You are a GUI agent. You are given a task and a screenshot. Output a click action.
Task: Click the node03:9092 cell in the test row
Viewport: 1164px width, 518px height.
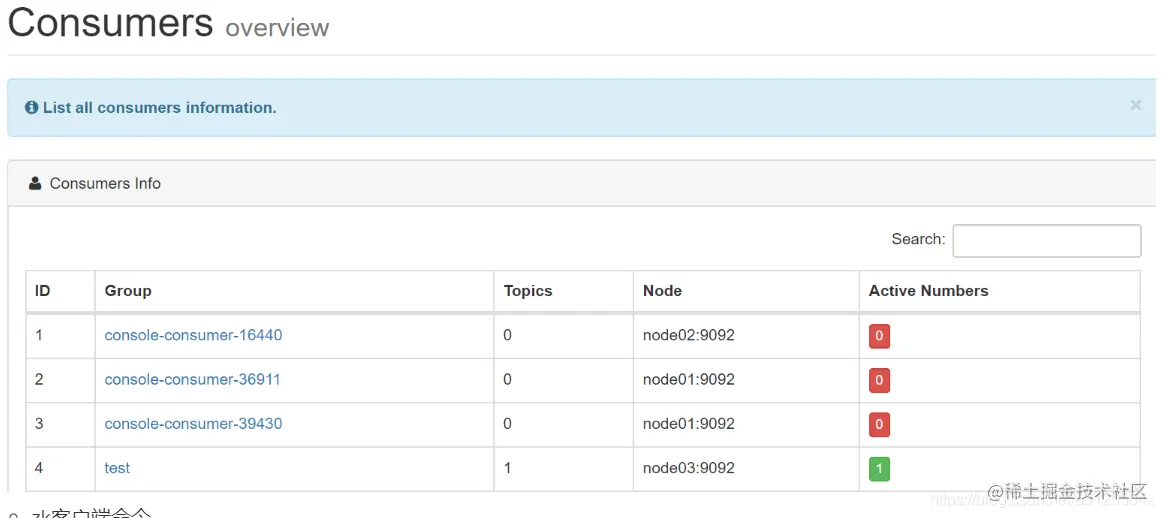coord(688,468)
